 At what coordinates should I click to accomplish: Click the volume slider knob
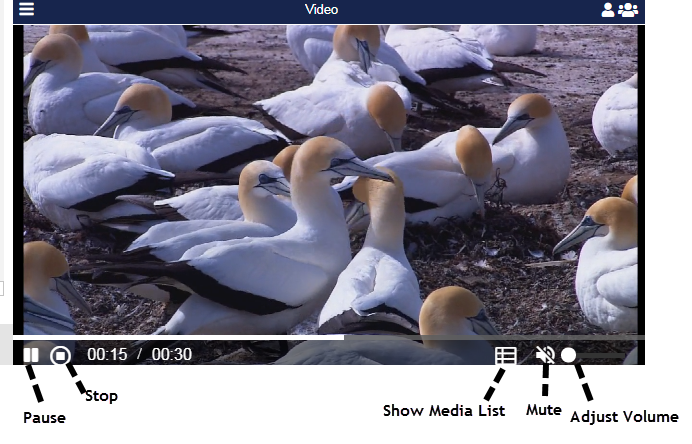pos(568,354)
